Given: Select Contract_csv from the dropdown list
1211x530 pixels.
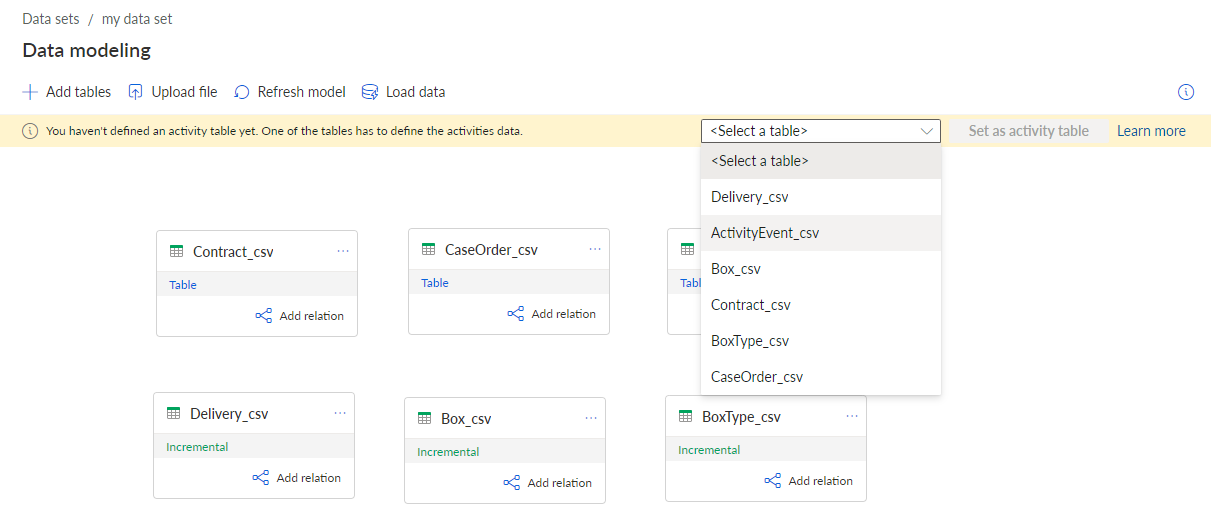Looking at the screenshot, I should [x=821, y=305].
